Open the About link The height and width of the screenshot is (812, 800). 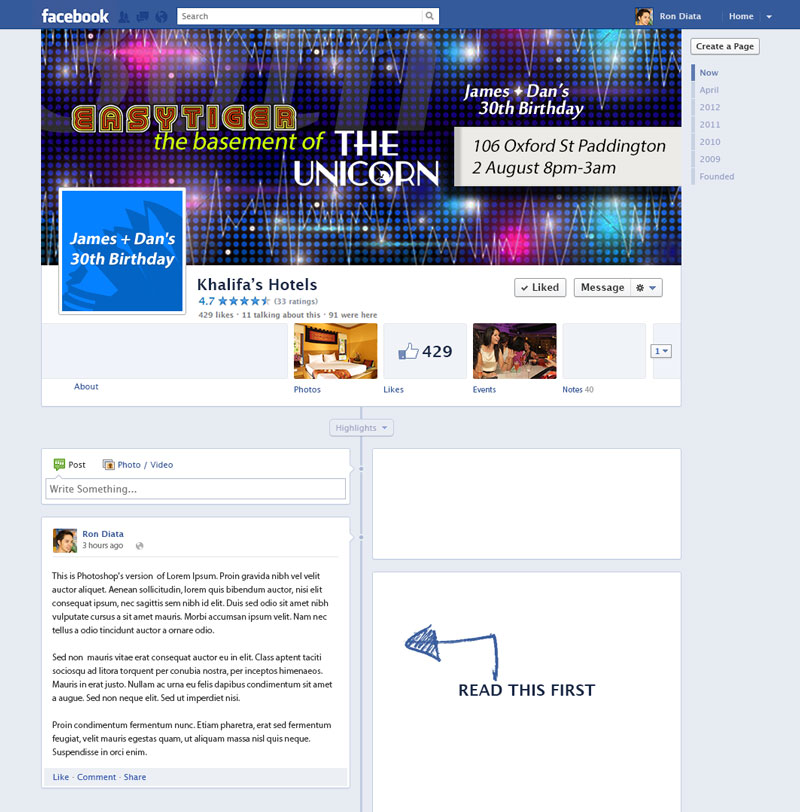pos(86,386)
